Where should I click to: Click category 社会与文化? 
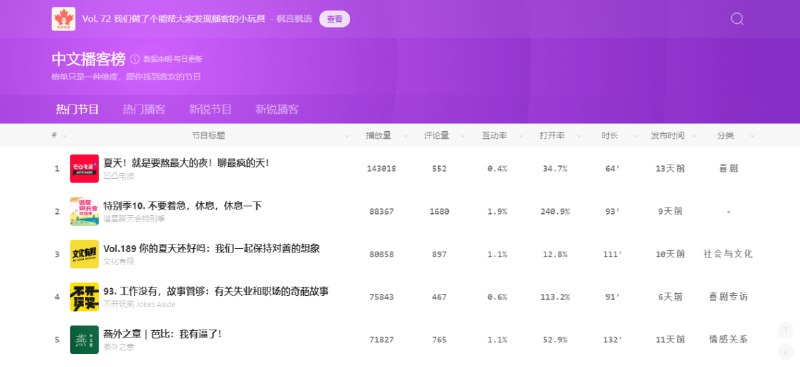728,254
